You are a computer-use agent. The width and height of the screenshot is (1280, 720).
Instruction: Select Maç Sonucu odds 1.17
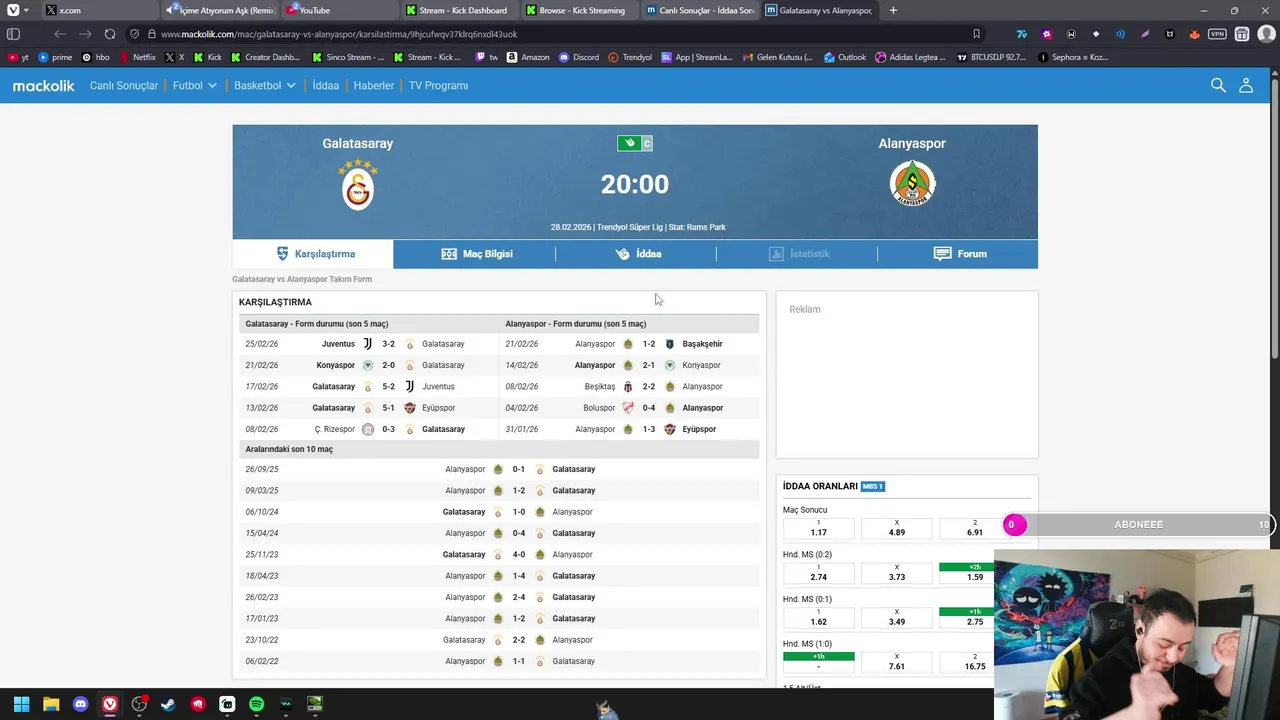point(818,529)
